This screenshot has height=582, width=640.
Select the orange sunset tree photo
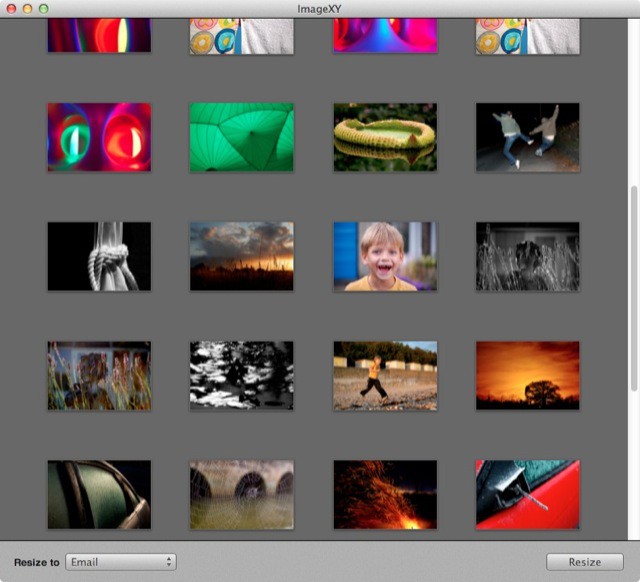527,375
